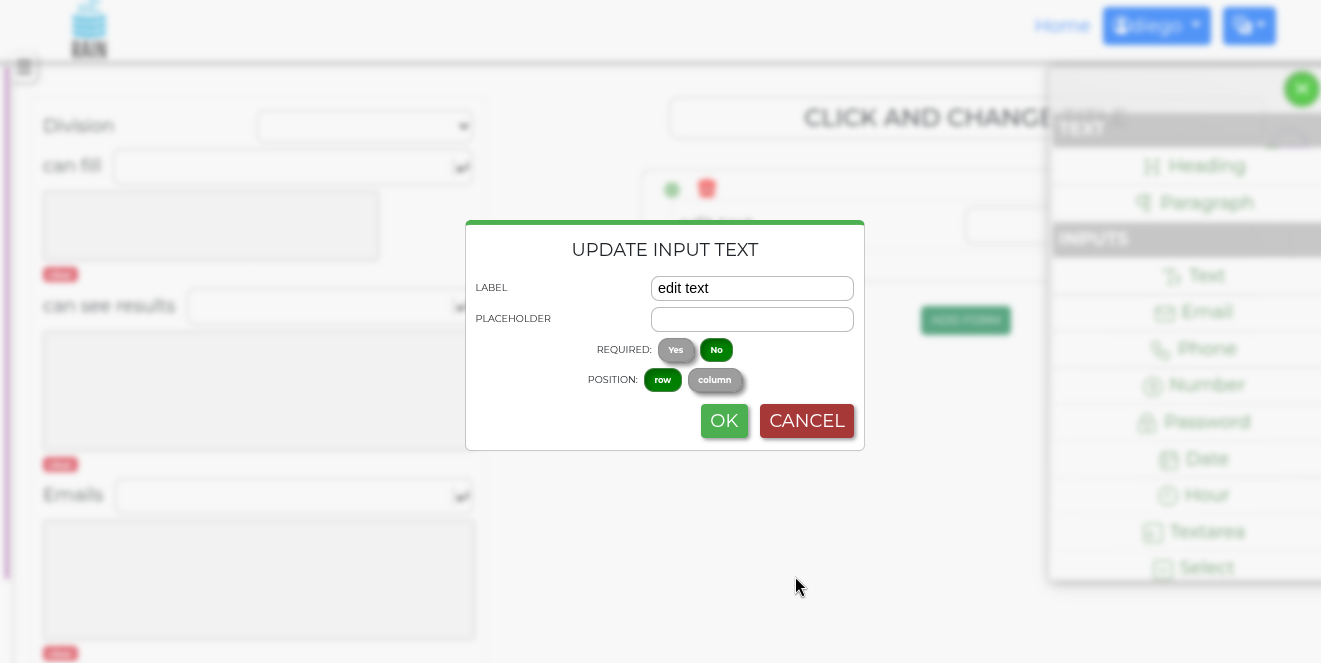Close the side panel with green X
The height and width of the screenshot is (663, 1321).
pyautogui.click(x=1301, y=89)
